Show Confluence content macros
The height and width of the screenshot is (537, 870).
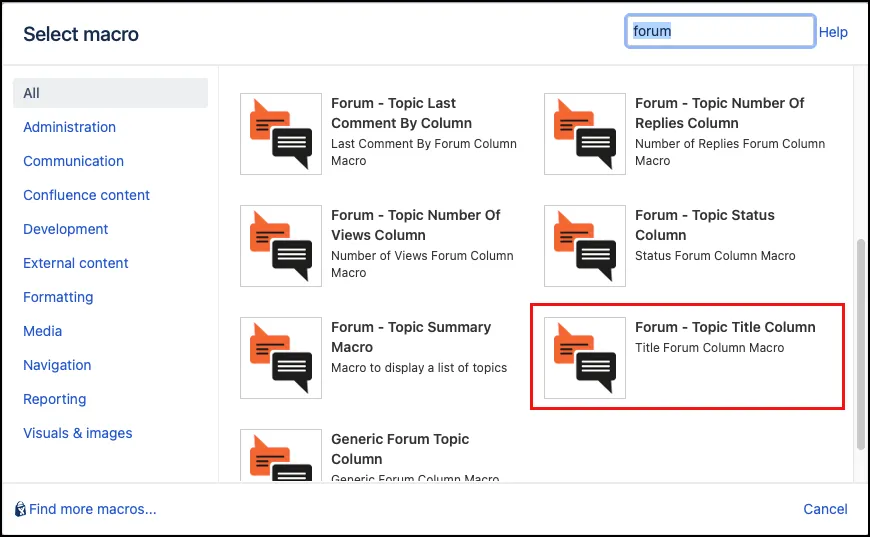point(87,195)
